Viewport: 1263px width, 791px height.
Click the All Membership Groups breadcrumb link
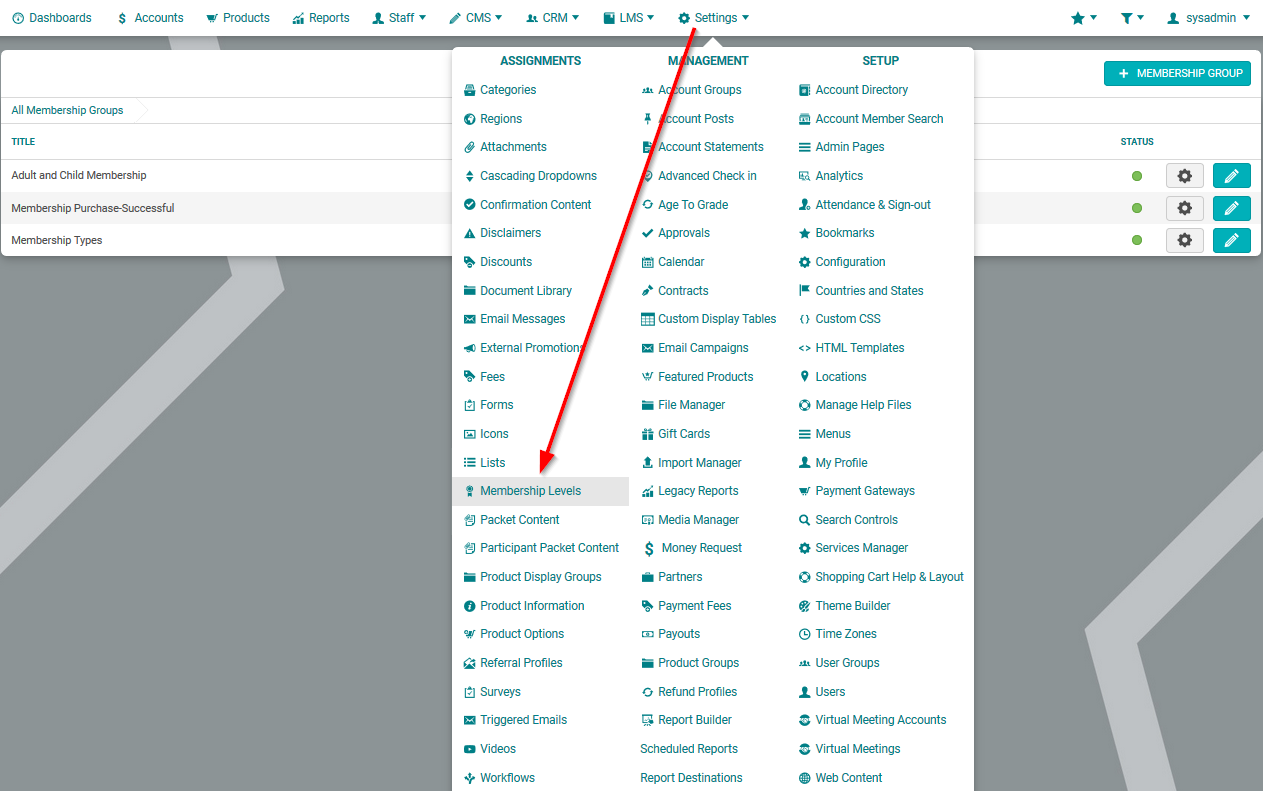tap(67, 110)
